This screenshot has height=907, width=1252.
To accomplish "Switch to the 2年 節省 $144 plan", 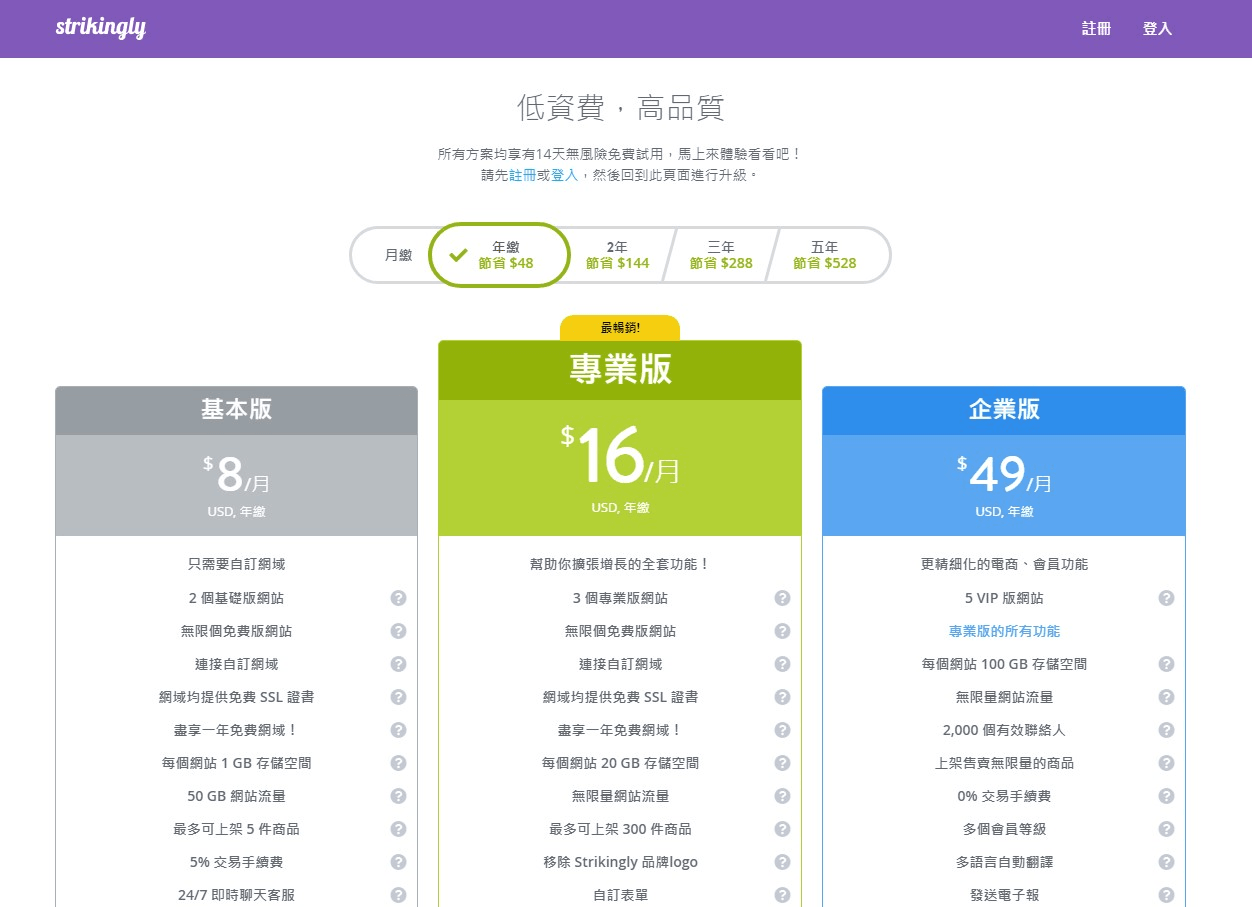I will 617,255.
